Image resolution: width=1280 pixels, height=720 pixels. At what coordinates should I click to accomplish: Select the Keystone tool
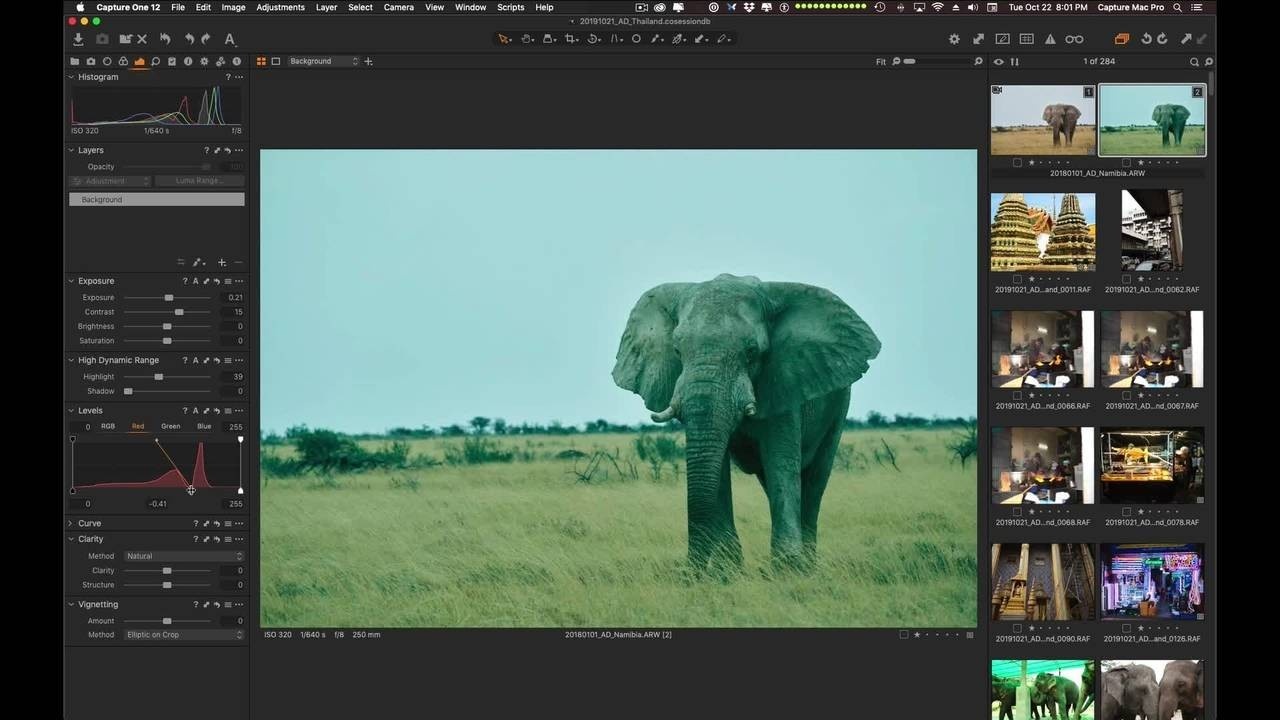pos(616,39)
